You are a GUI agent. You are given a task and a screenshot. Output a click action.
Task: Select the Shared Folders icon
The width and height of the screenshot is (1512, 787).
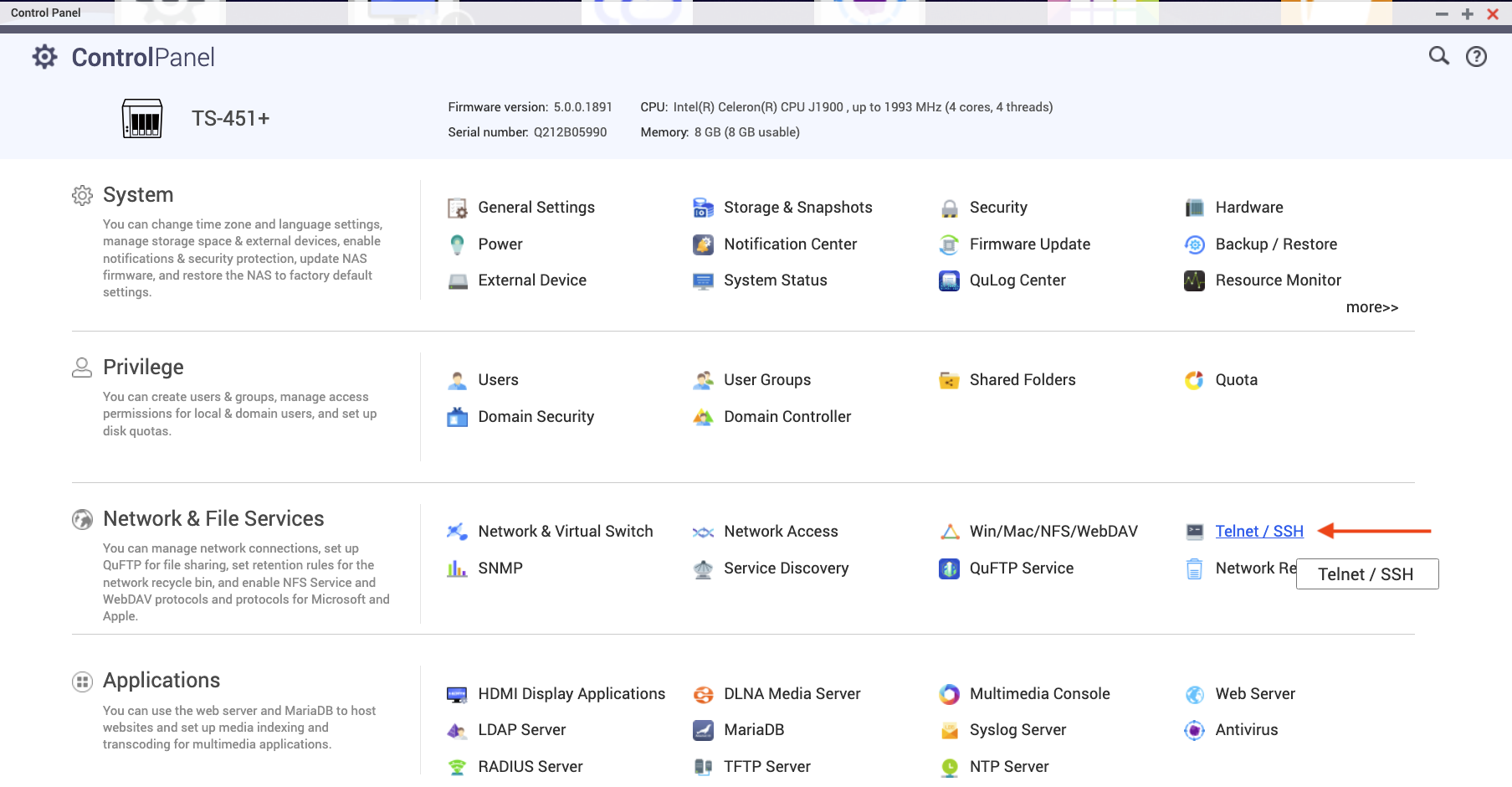[949, 380]
